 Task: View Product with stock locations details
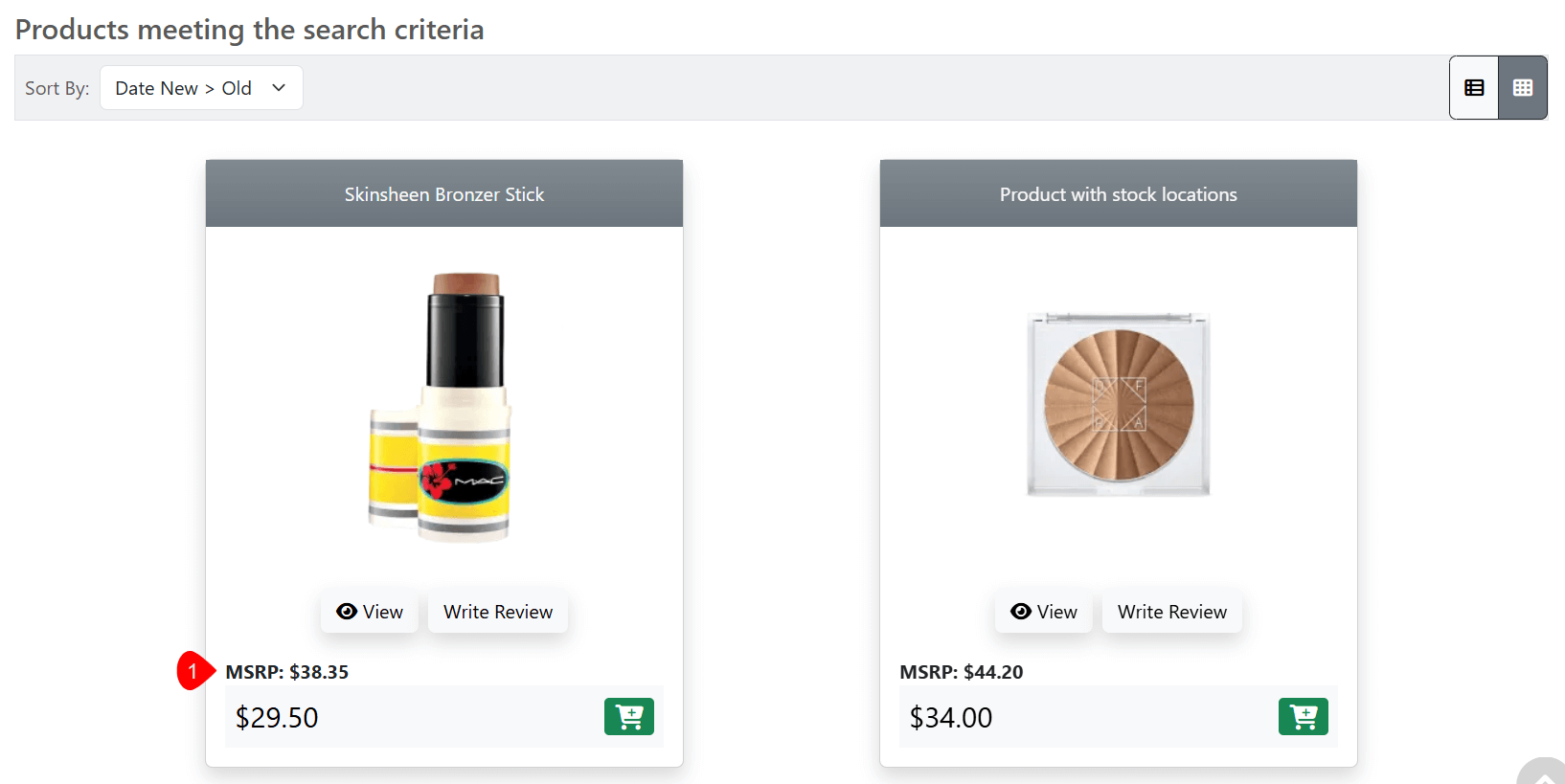[1044, 612]
